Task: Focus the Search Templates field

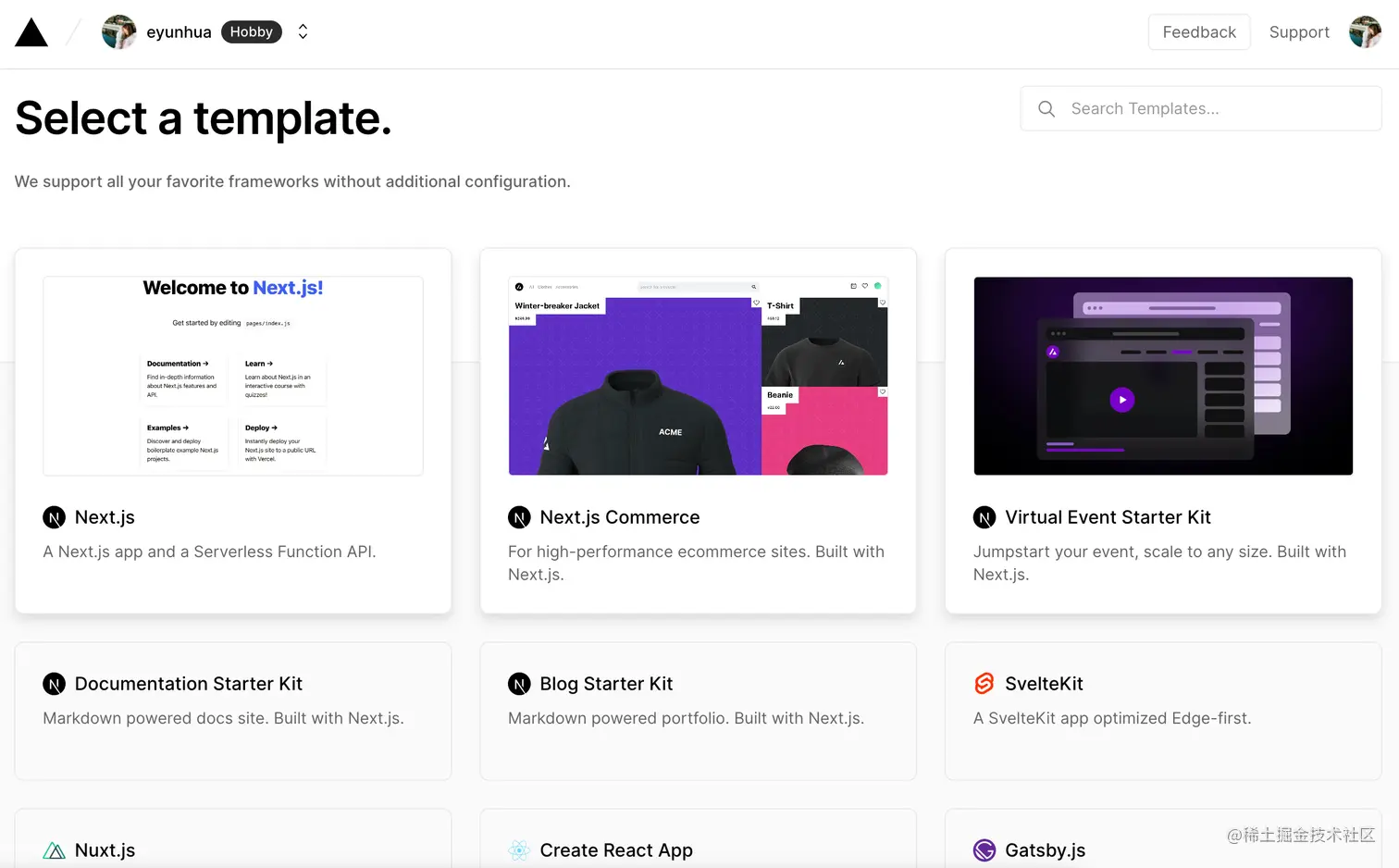Action: coord(1201,108)
